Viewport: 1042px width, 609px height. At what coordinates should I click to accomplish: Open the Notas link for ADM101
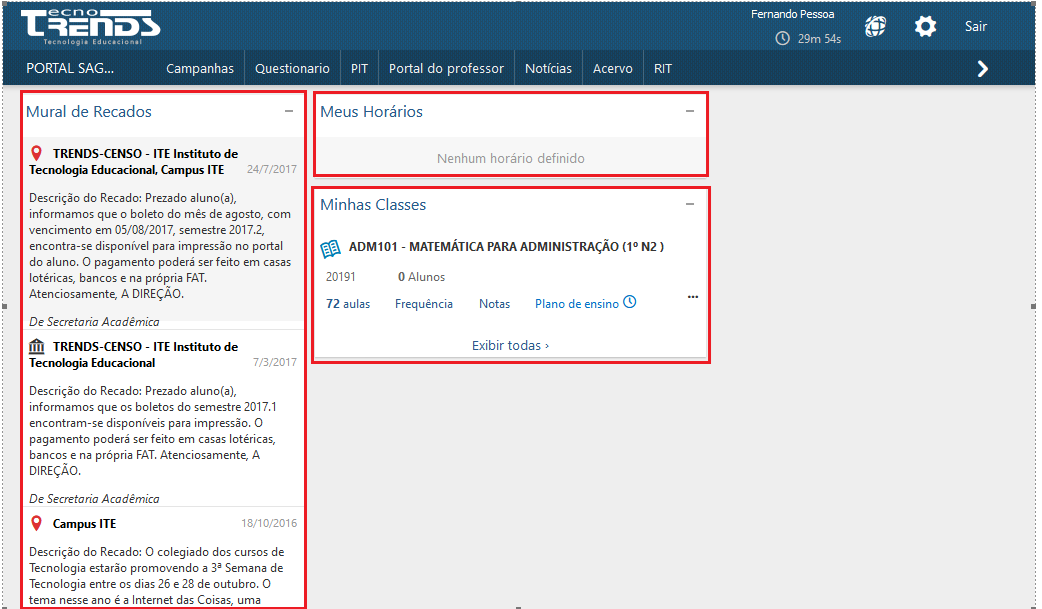pos(494,304)
